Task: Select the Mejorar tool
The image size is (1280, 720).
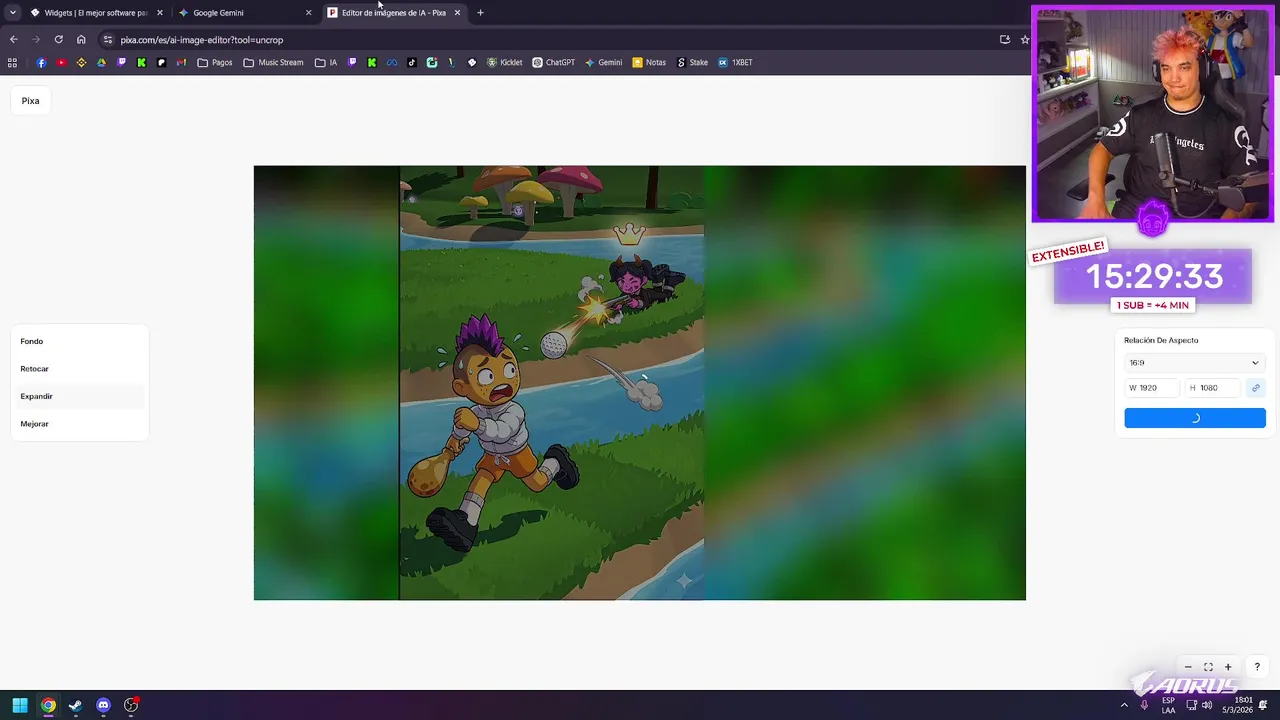Action: (78, 424)
